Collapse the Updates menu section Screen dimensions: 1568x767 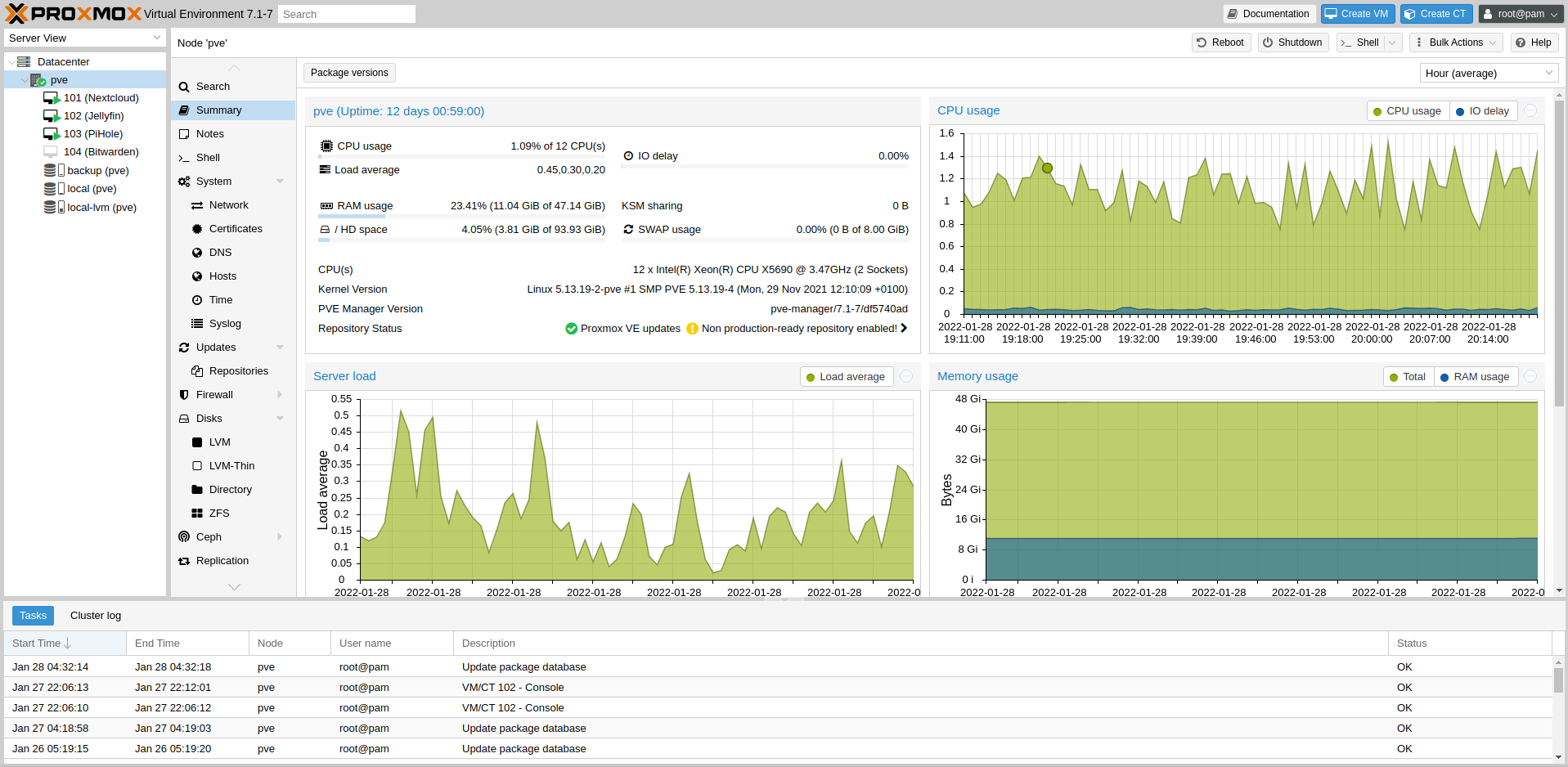280,348
